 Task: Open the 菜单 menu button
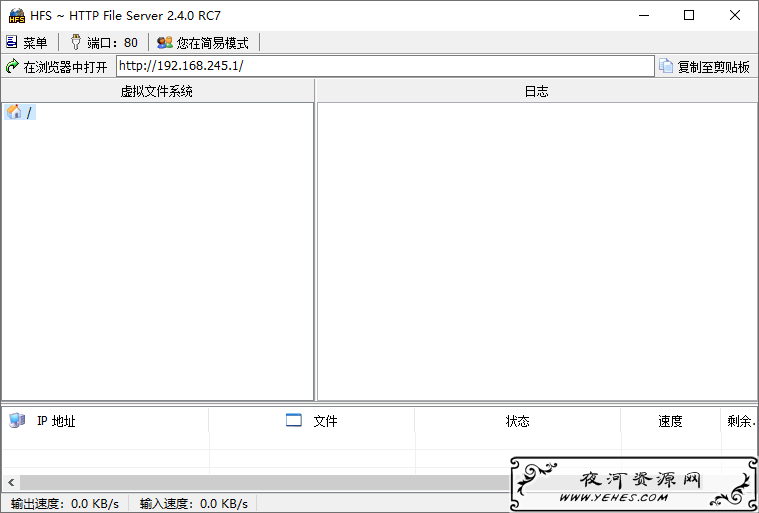(x=27, y=43)
